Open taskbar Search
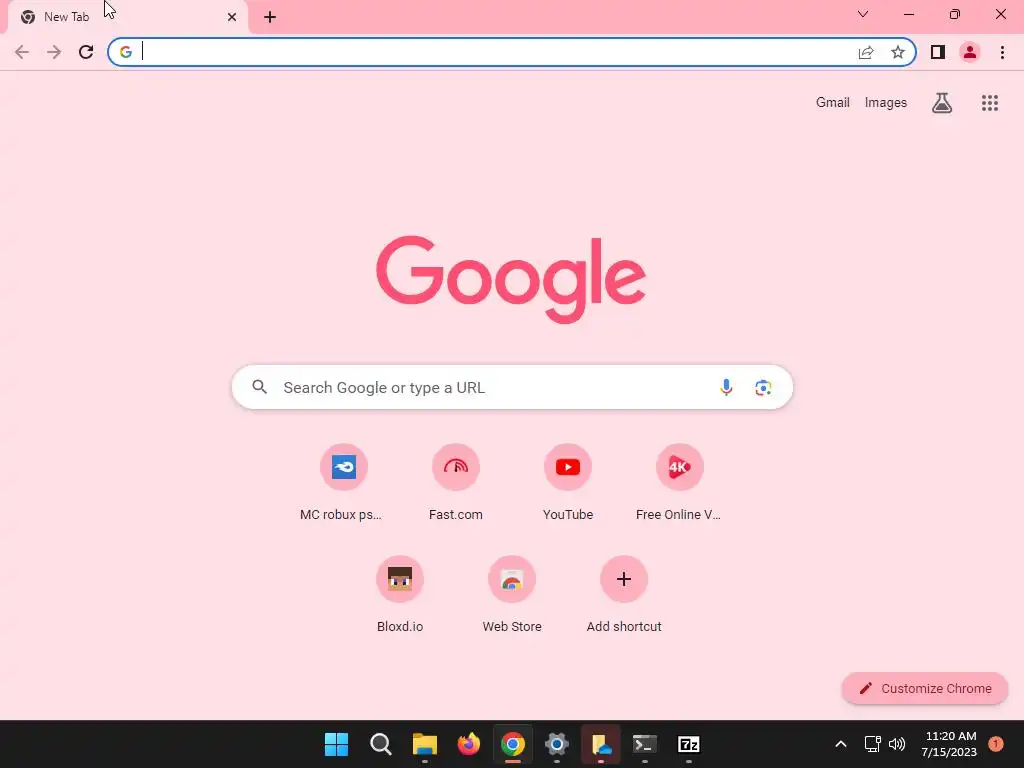The image size is (1024, 768). (381, 744)
